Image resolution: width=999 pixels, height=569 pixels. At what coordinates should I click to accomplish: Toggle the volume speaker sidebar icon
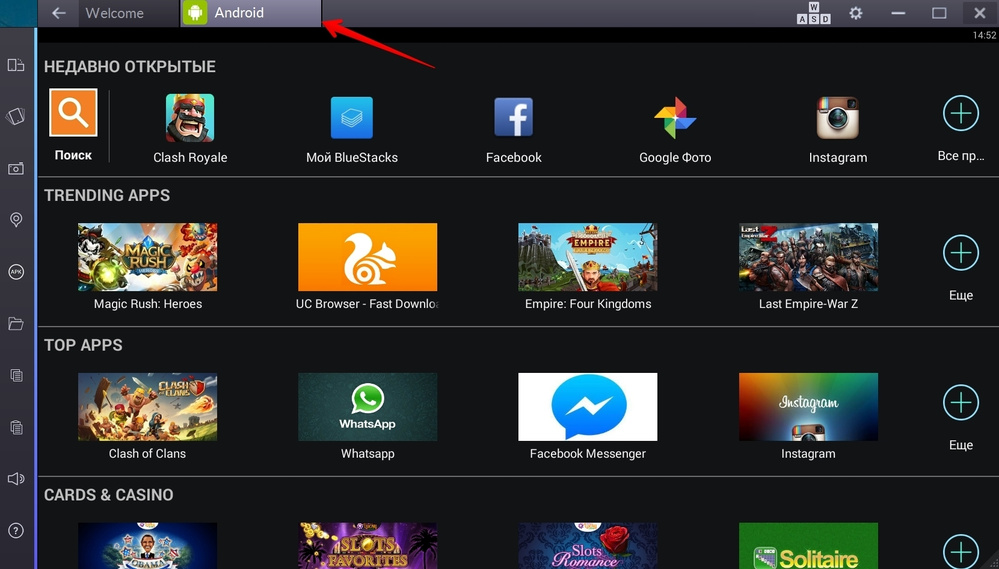(x=16, y=479)
